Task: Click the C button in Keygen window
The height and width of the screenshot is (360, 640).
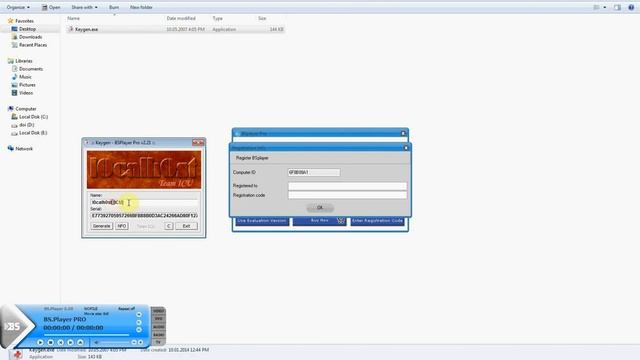Action: coord(169,226)
